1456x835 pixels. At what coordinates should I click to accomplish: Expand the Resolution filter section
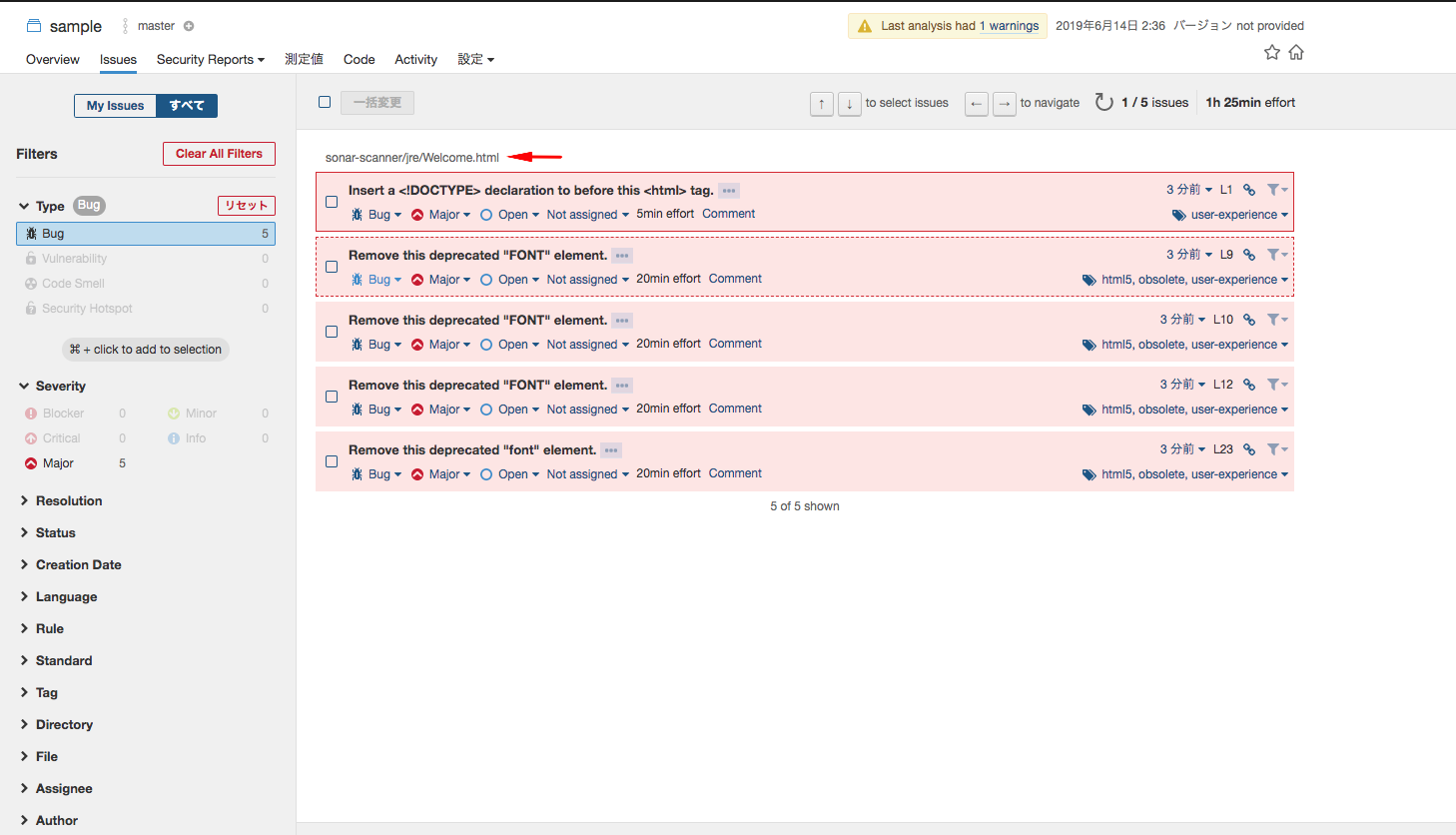click(61, 501)
